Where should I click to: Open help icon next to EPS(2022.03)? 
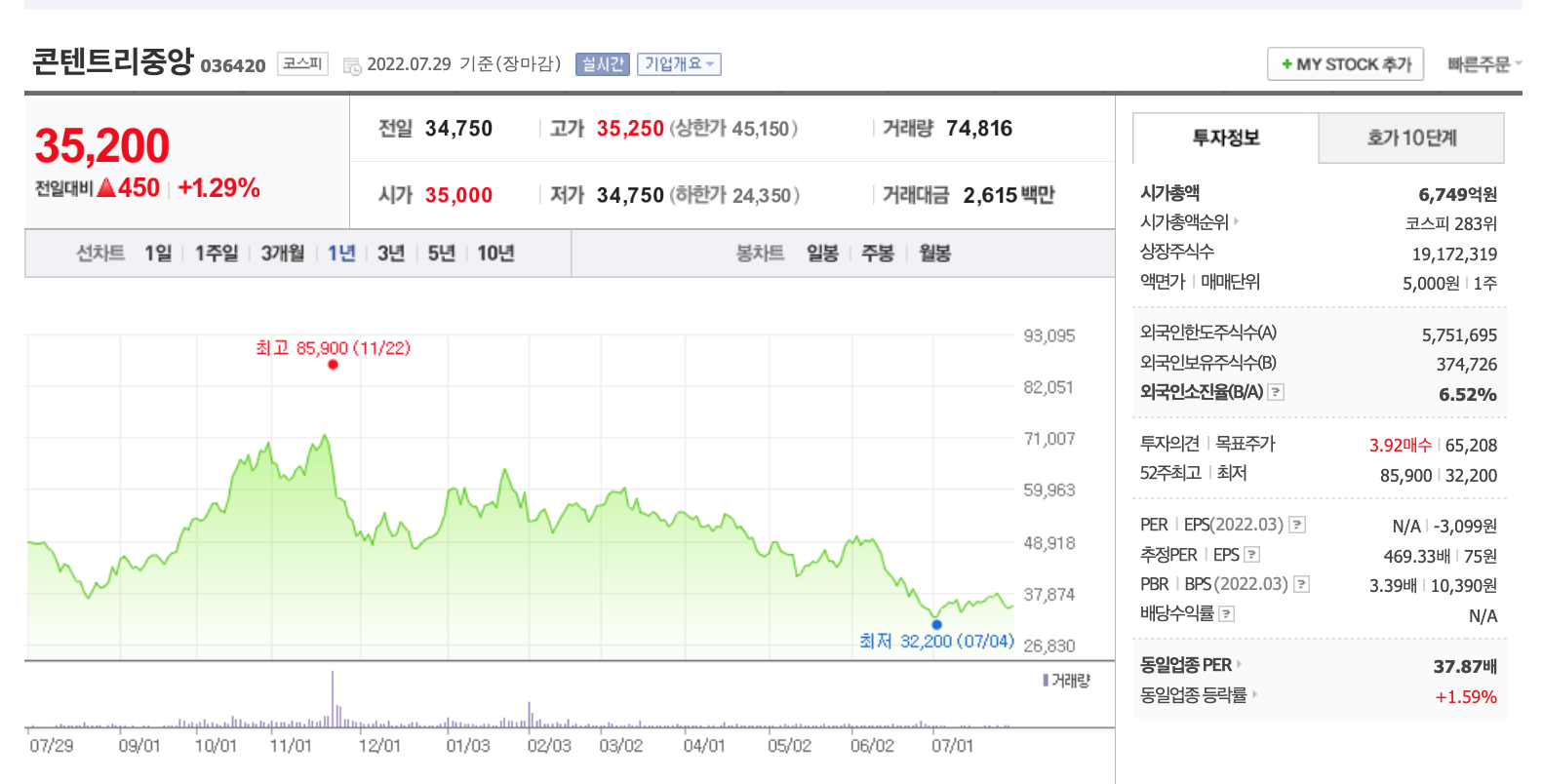tap(1297, 525)
